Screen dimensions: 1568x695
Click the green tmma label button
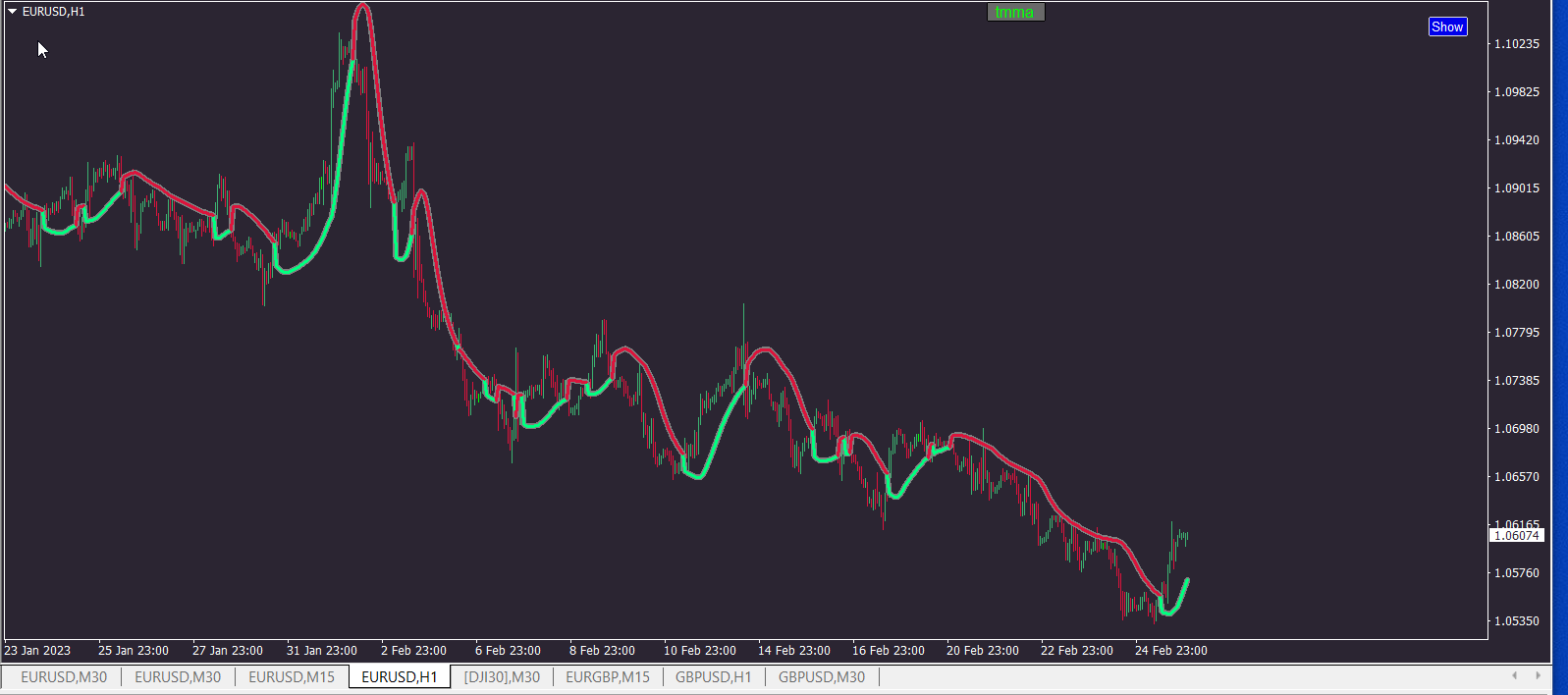(x=1015, y=12)
